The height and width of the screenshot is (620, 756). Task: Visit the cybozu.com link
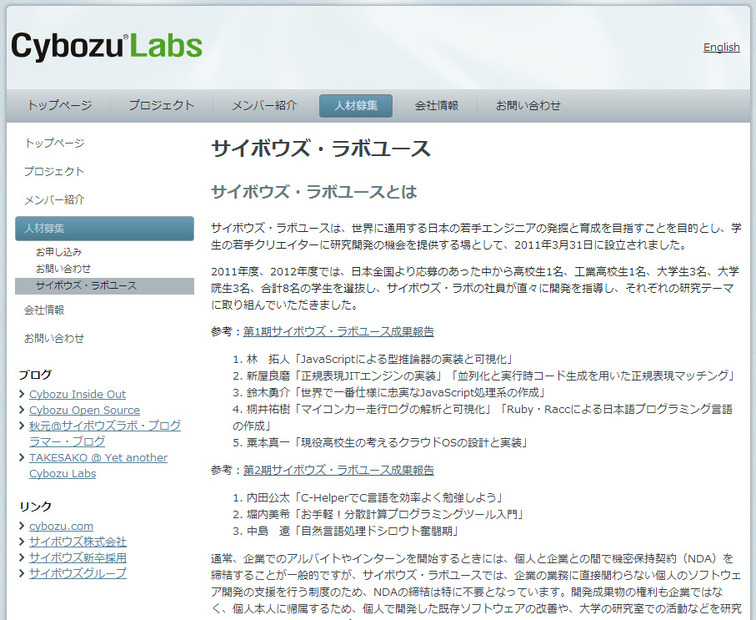tap(61, 526)
